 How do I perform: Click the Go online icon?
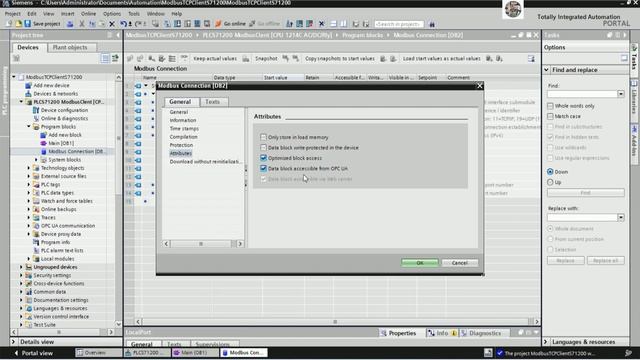tap(218, 24)
